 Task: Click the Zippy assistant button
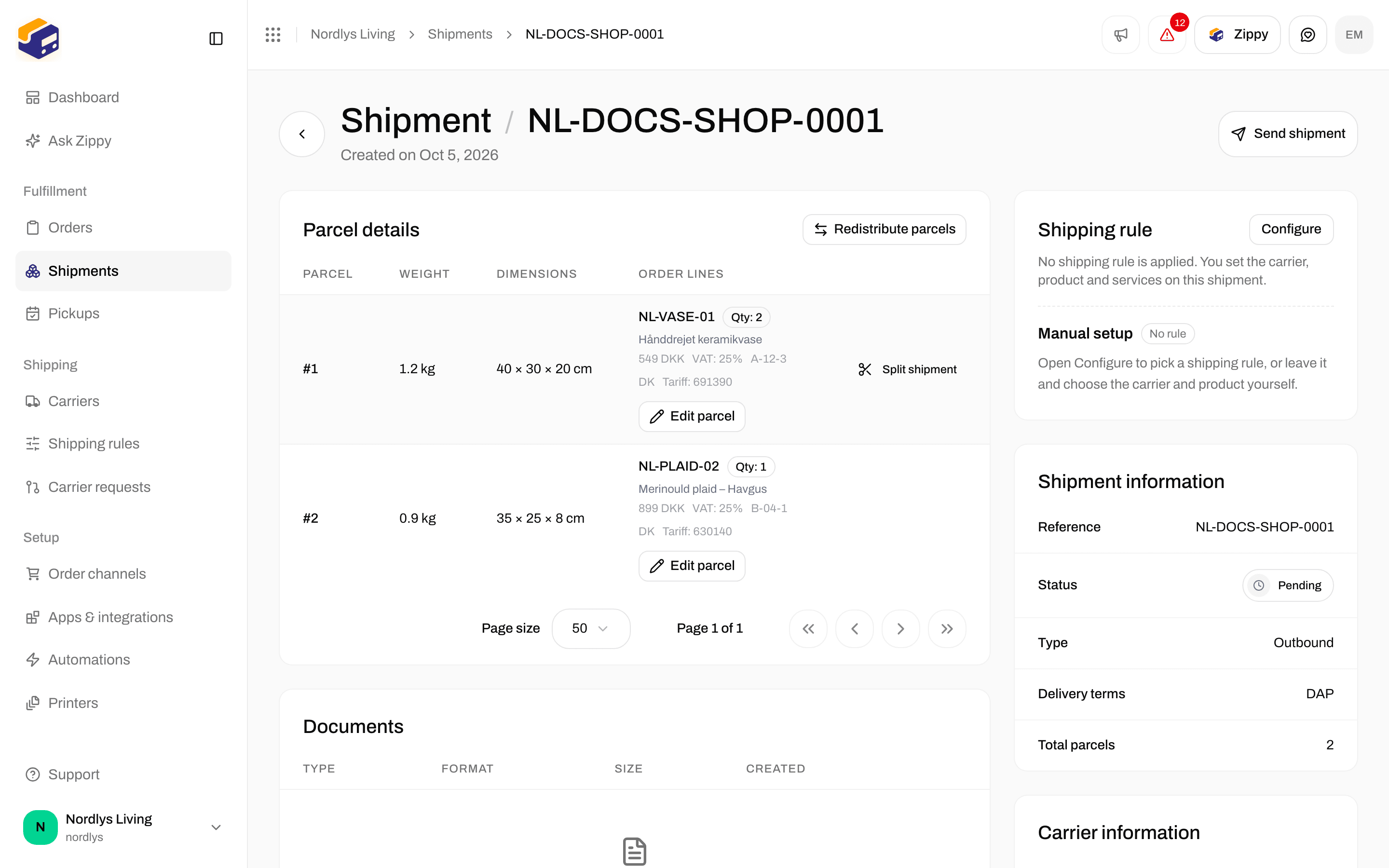pos(1238,34)
